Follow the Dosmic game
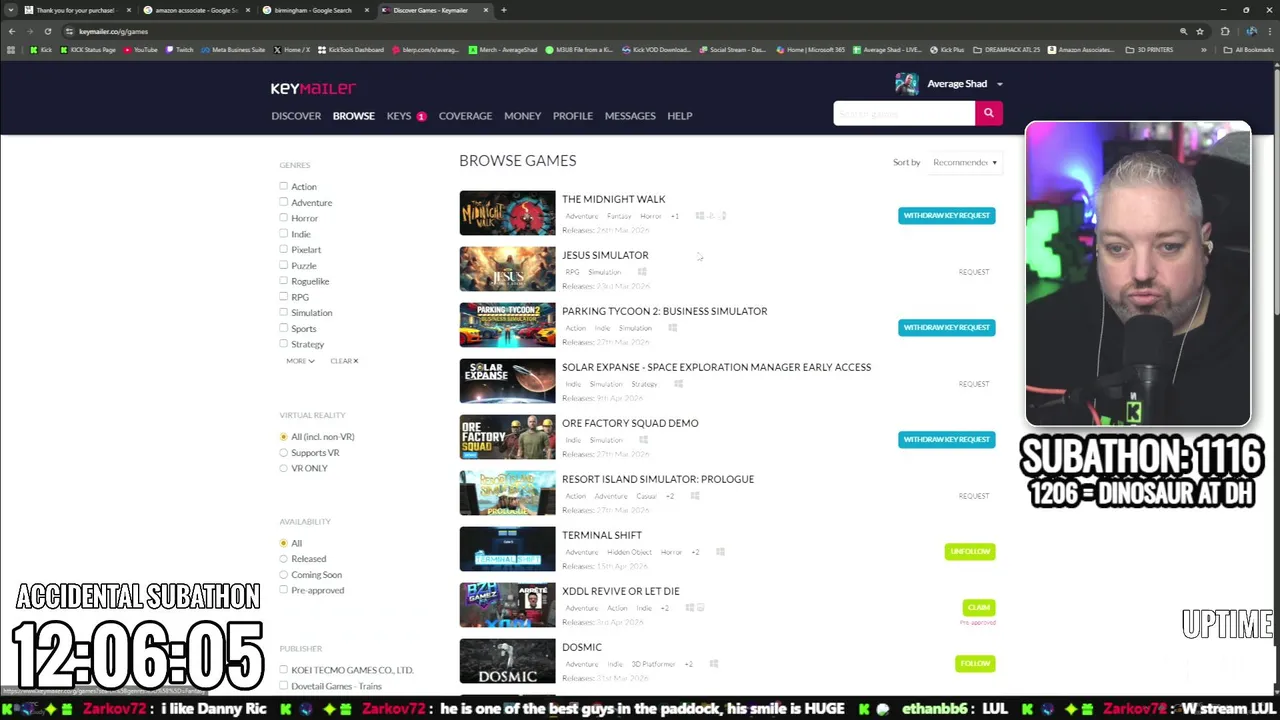The height and width of the screenshot is (720, 1280). (x=975, y=663)
